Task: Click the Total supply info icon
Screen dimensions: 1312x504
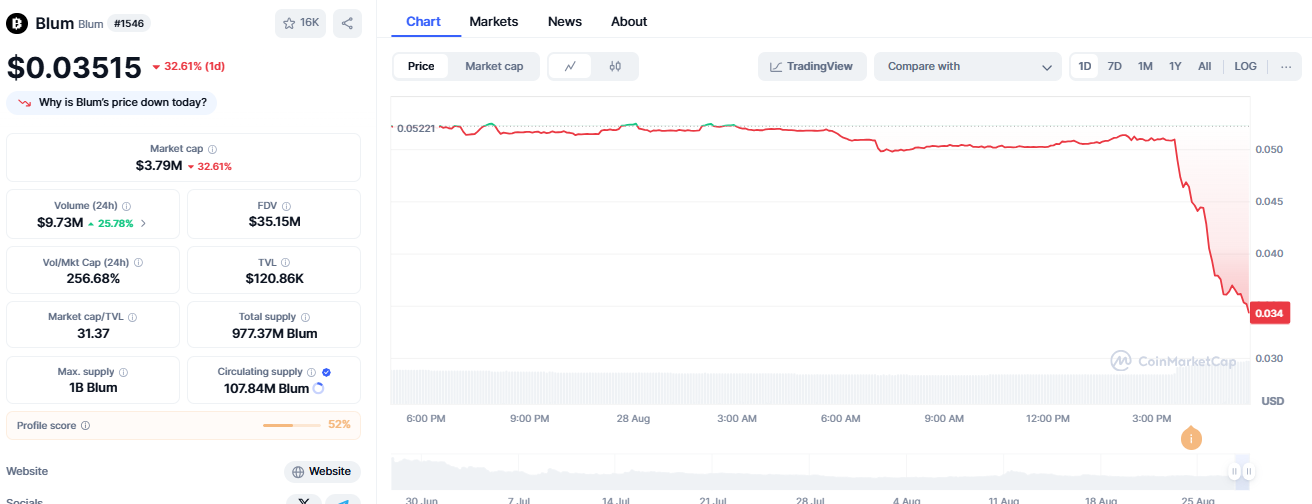Action: pyautogui.click(x=305, y=317)
